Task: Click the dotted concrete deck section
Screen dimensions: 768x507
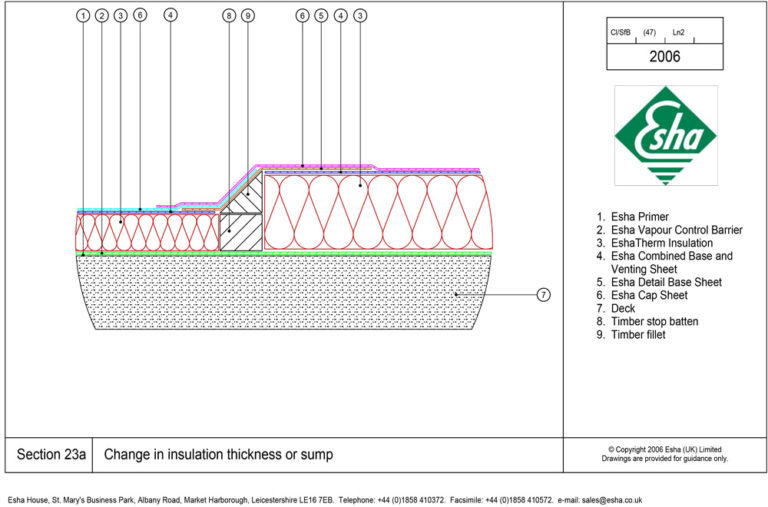Action: [x=284, y=292]
